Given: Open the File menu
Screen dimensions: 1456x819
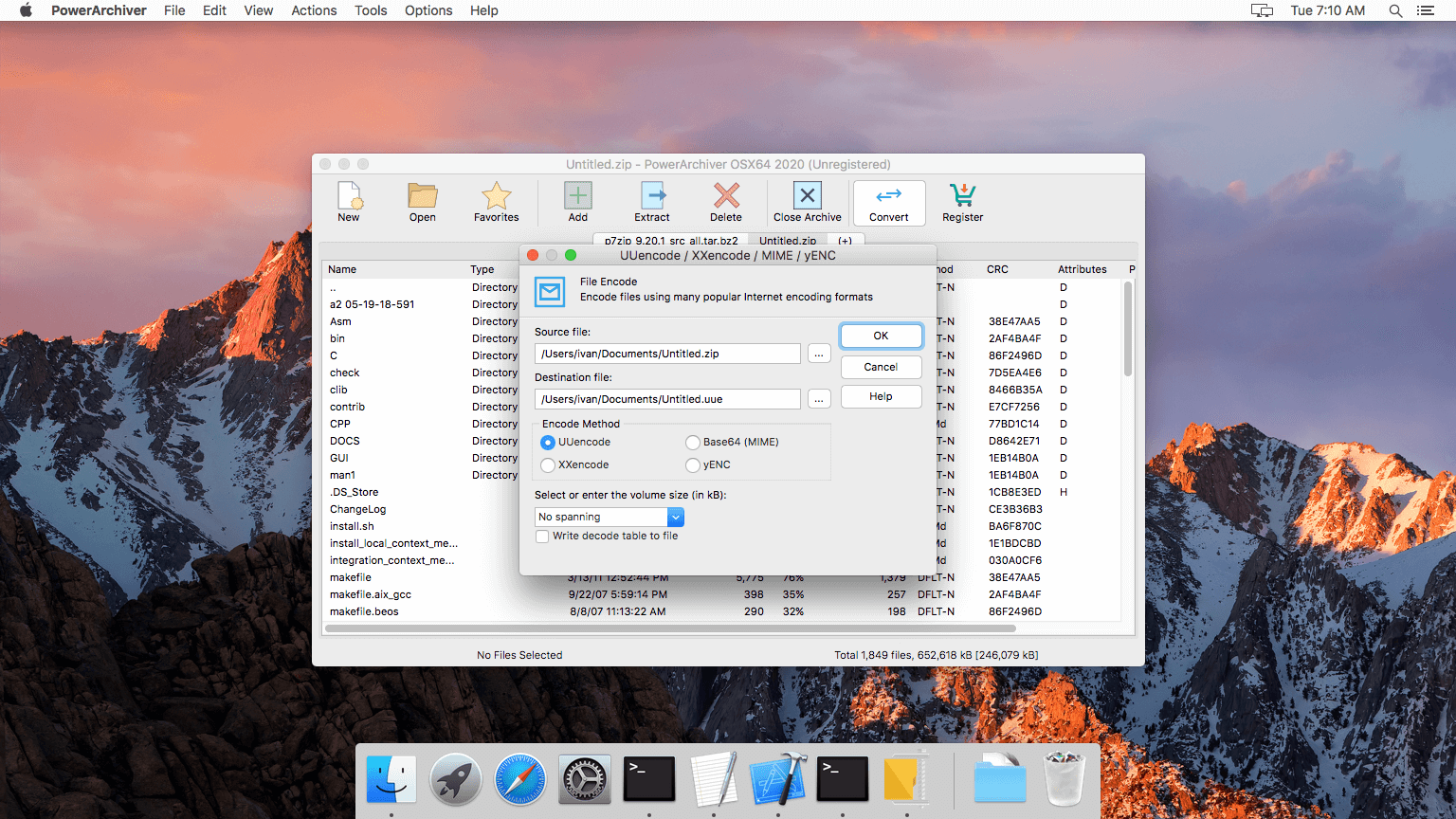Looking at the screenshot, I should pyautogui.click(x=174, y=10).
